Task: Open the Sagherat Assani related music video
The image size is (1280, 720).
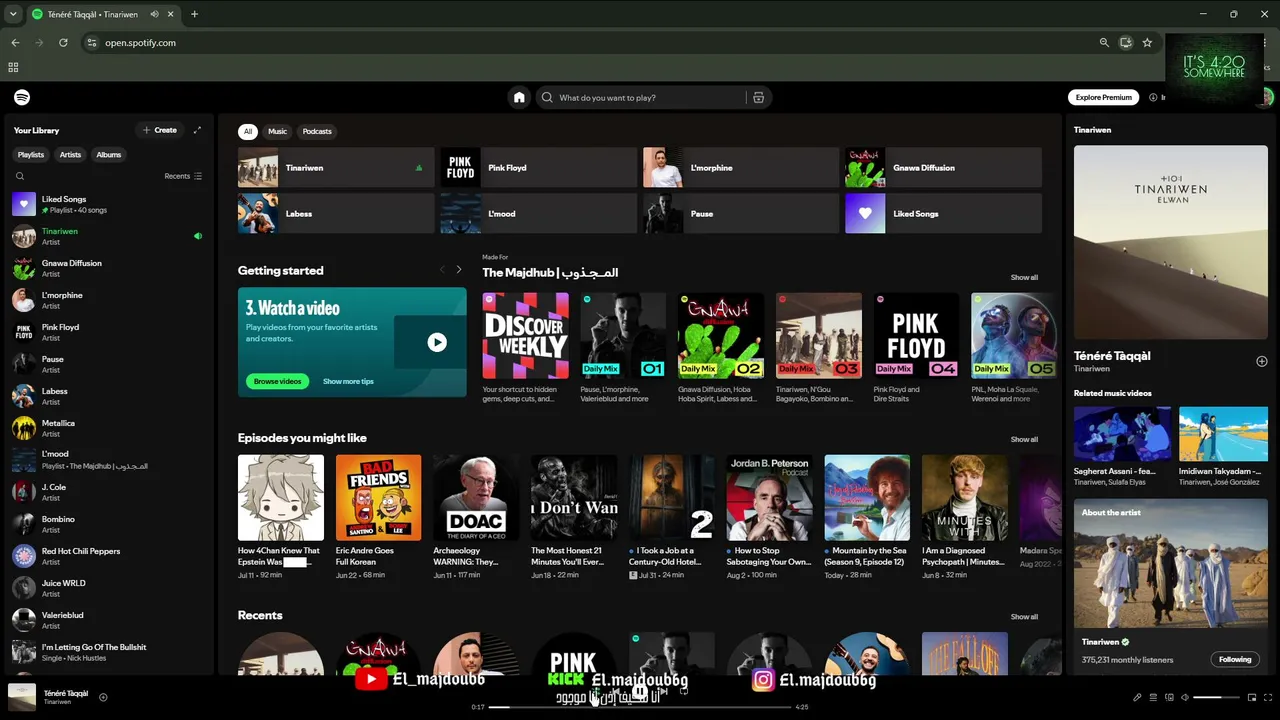Action: 1122,446
